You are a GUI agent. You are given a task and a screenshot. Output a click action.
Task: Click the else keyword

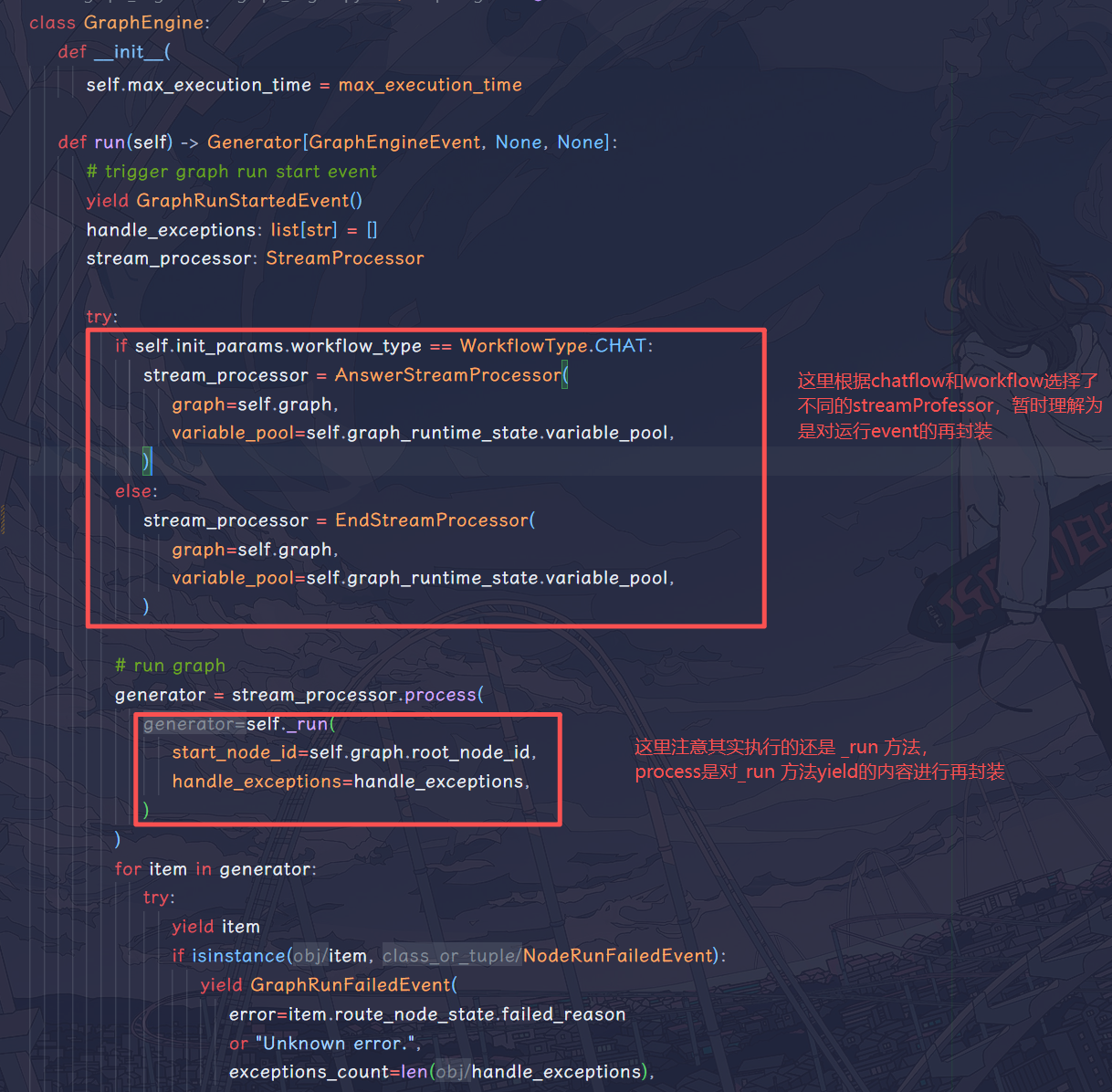point(135,491)
